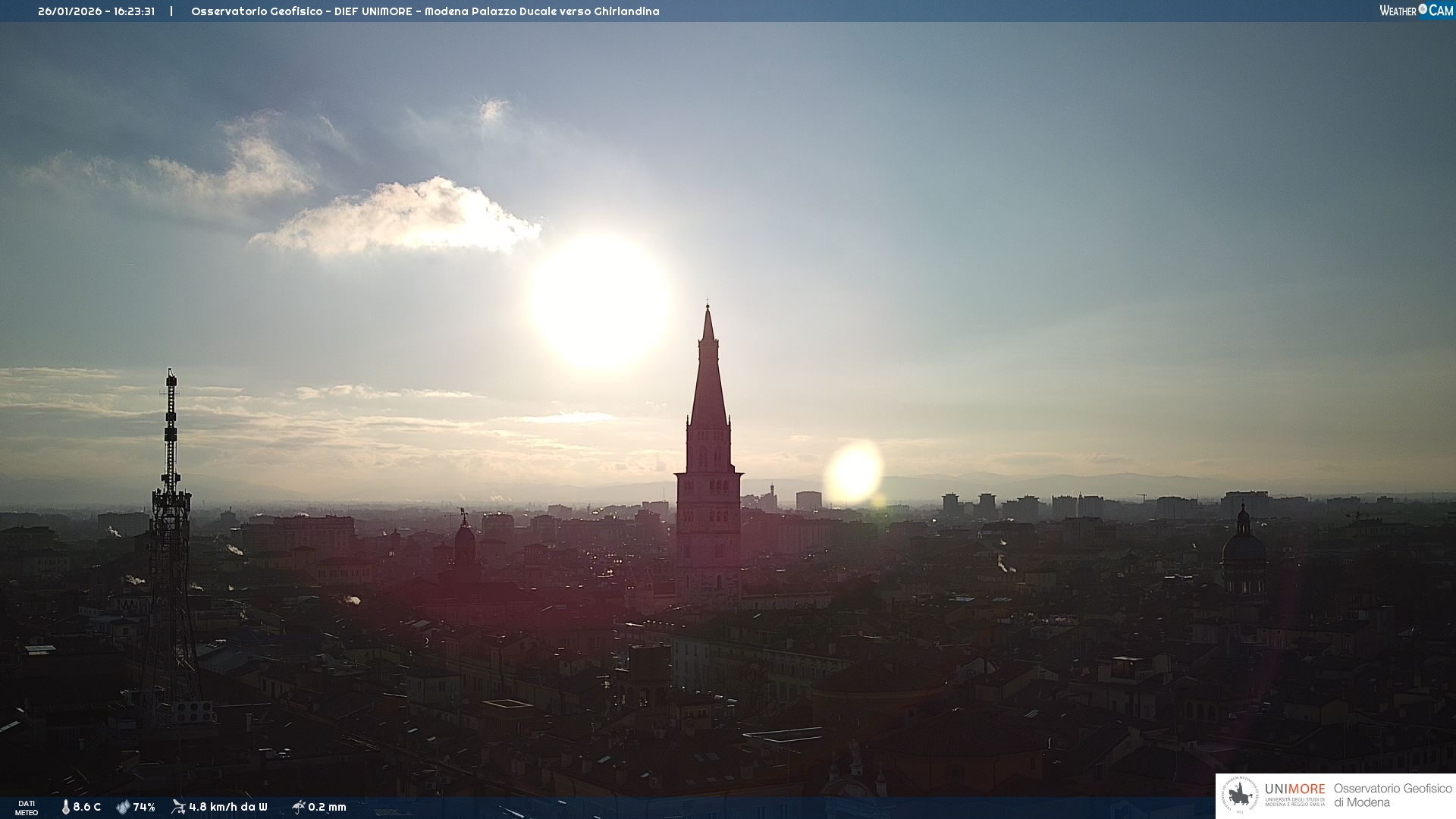Click the bright sun in sky
The width and height of the screenshot is (1456, 819).
click(x=601, y=302)
